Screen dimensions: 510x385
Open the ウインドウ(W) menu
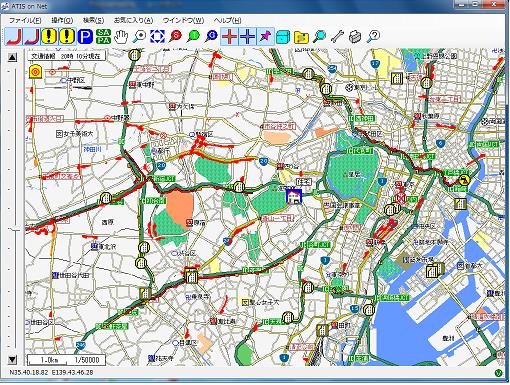point(183,20)
